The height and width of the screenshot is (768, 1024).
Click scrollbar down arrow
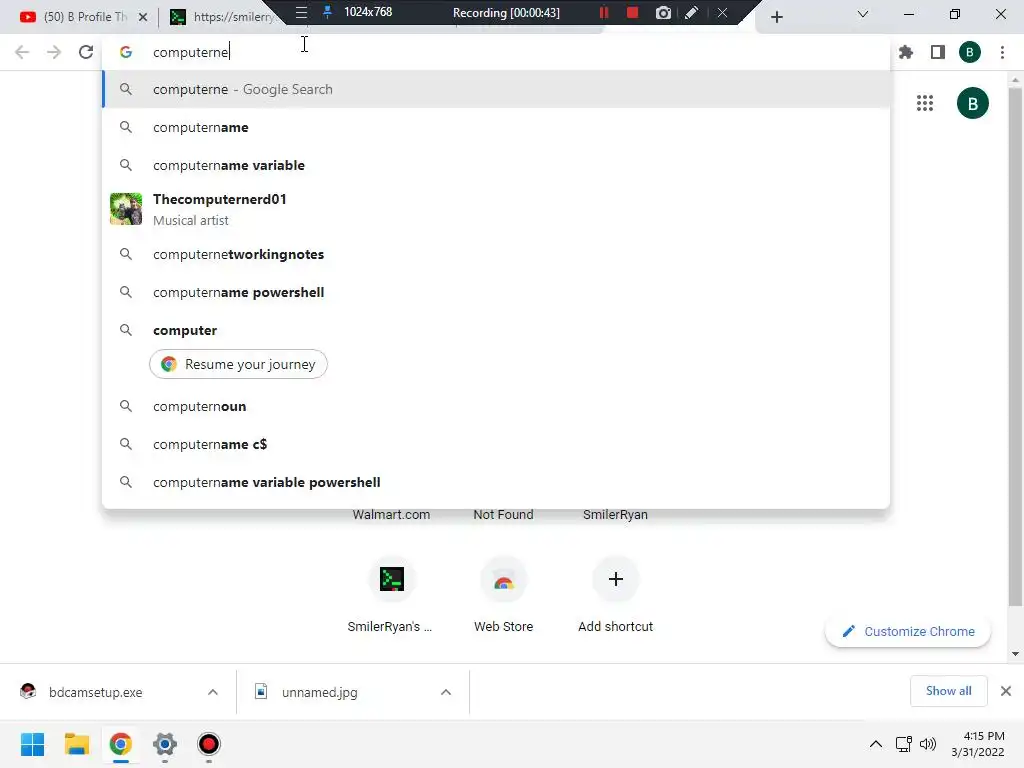click(x=1015, y=654)
